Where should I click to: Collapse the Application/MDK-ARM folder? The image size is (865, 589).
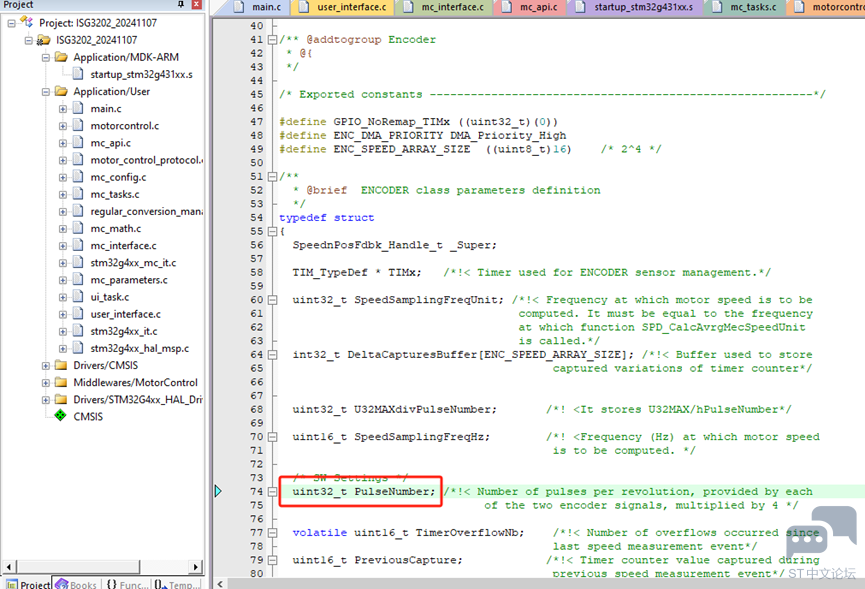click(46, 57)
